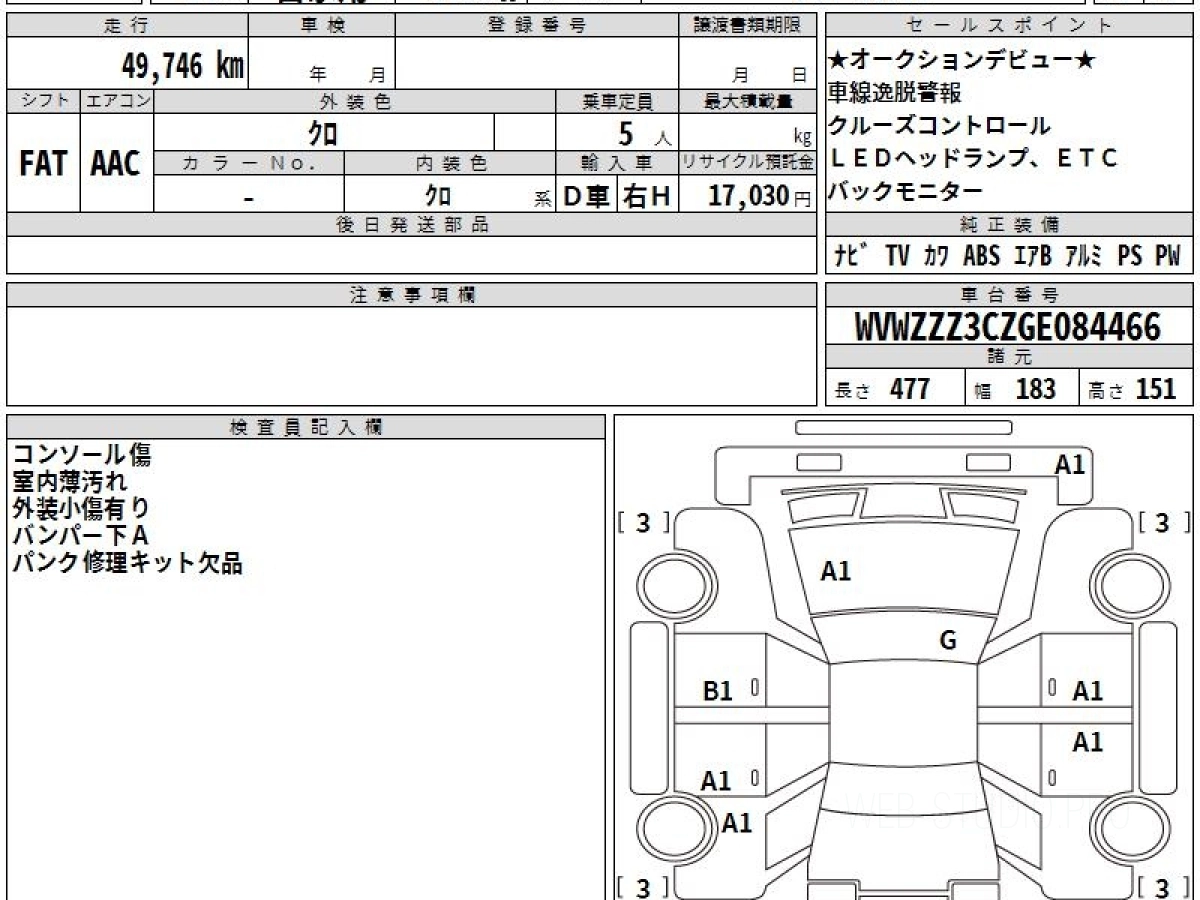Click the 後日発送部品 header
Screen dimensions: 1200x900
412,224
